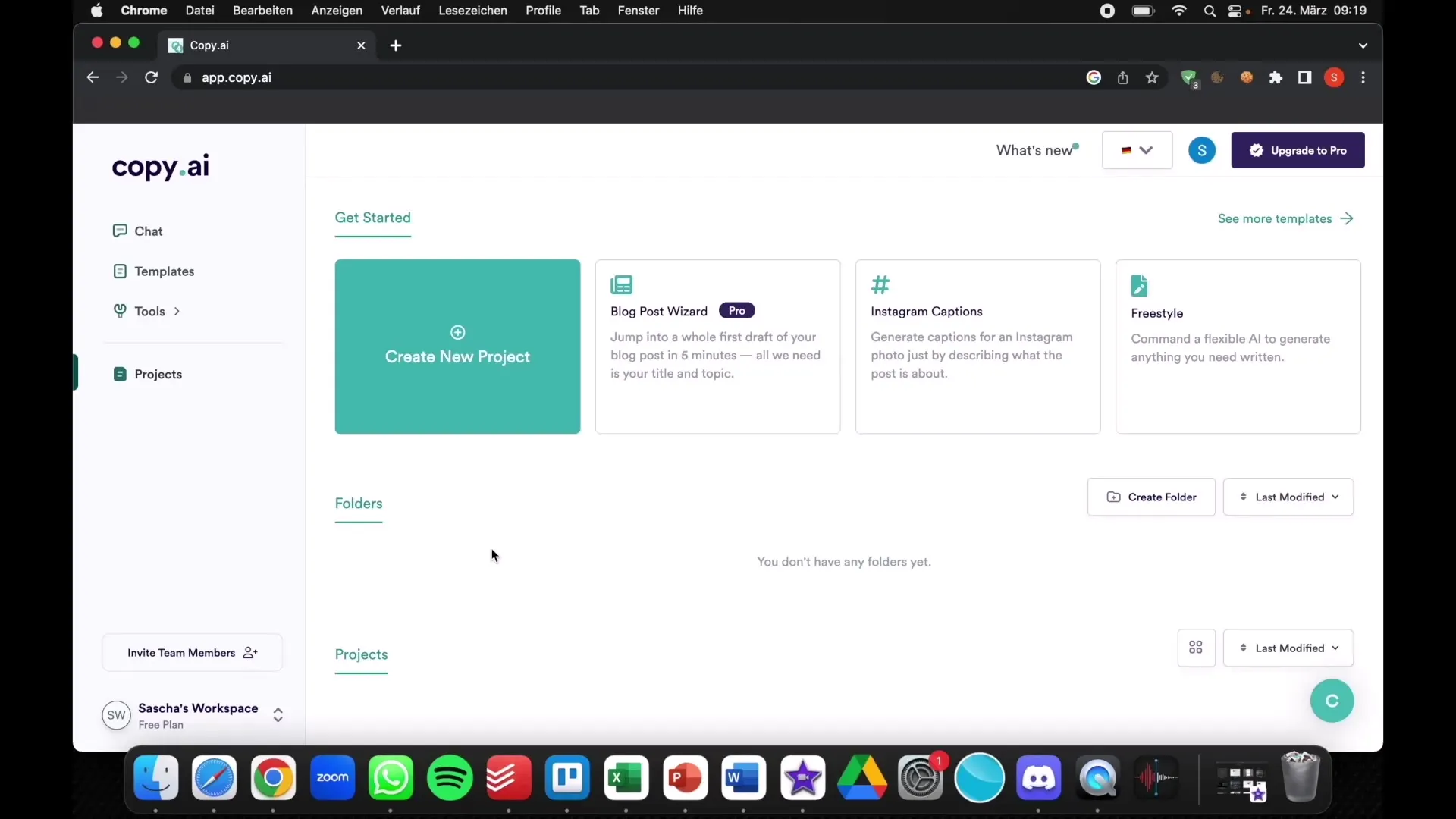Open Google Drive from the dock
Screen dimensions: 1456x819
click(x=861, y=778)
